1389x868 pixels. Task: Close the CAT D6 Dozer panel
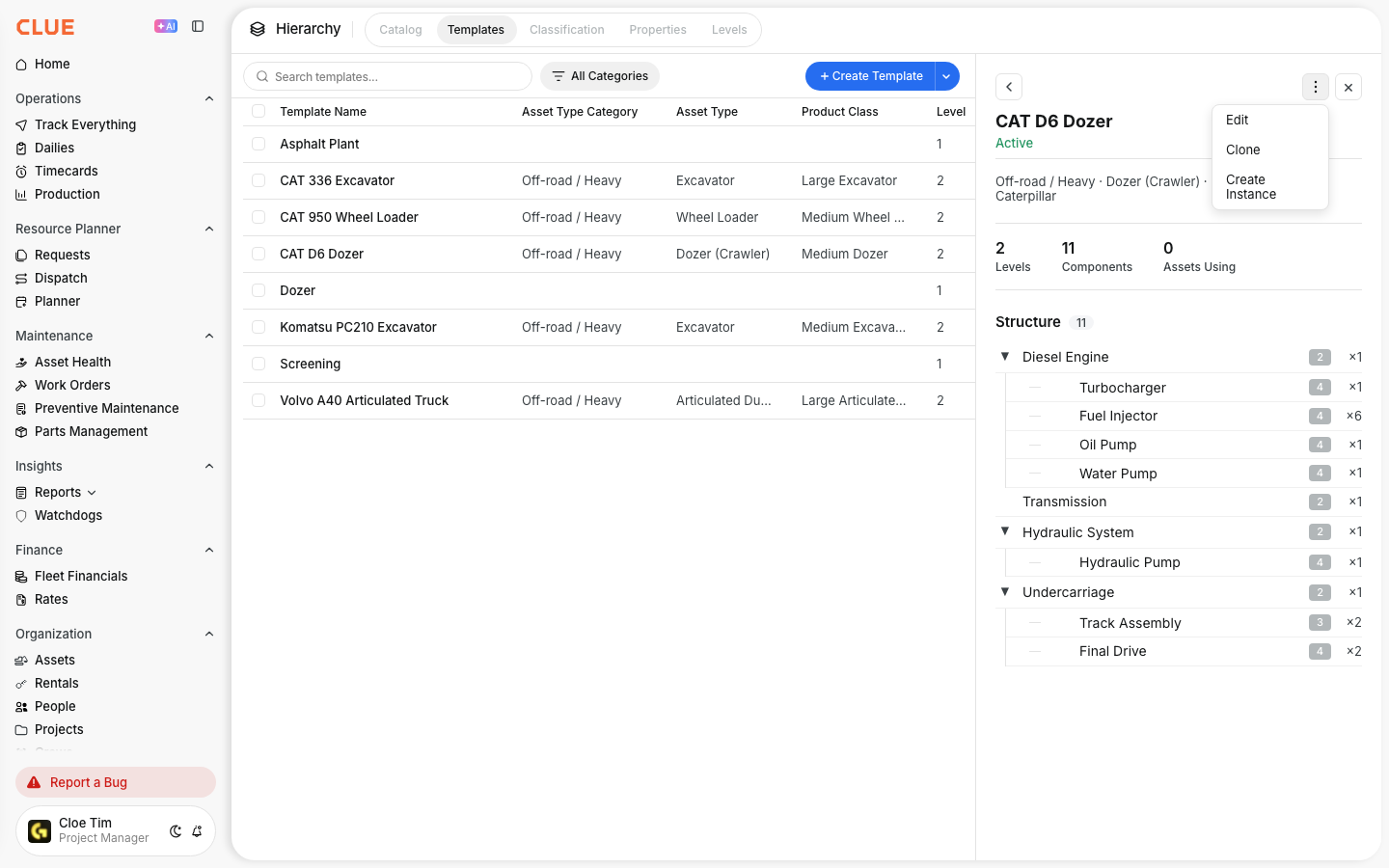point(1348,87)
